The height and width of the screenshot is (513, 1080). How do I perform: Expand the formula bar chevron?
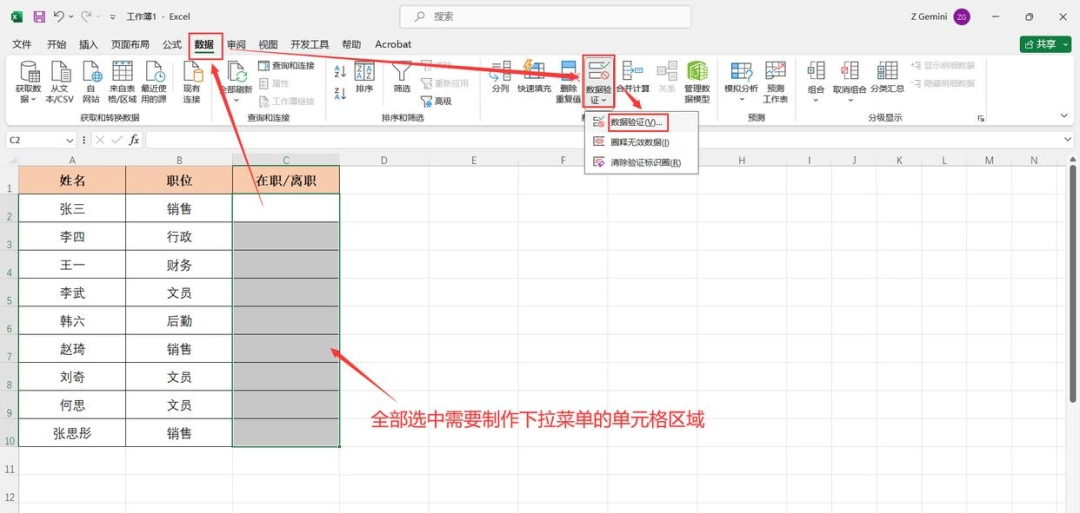click(1068, 140)
